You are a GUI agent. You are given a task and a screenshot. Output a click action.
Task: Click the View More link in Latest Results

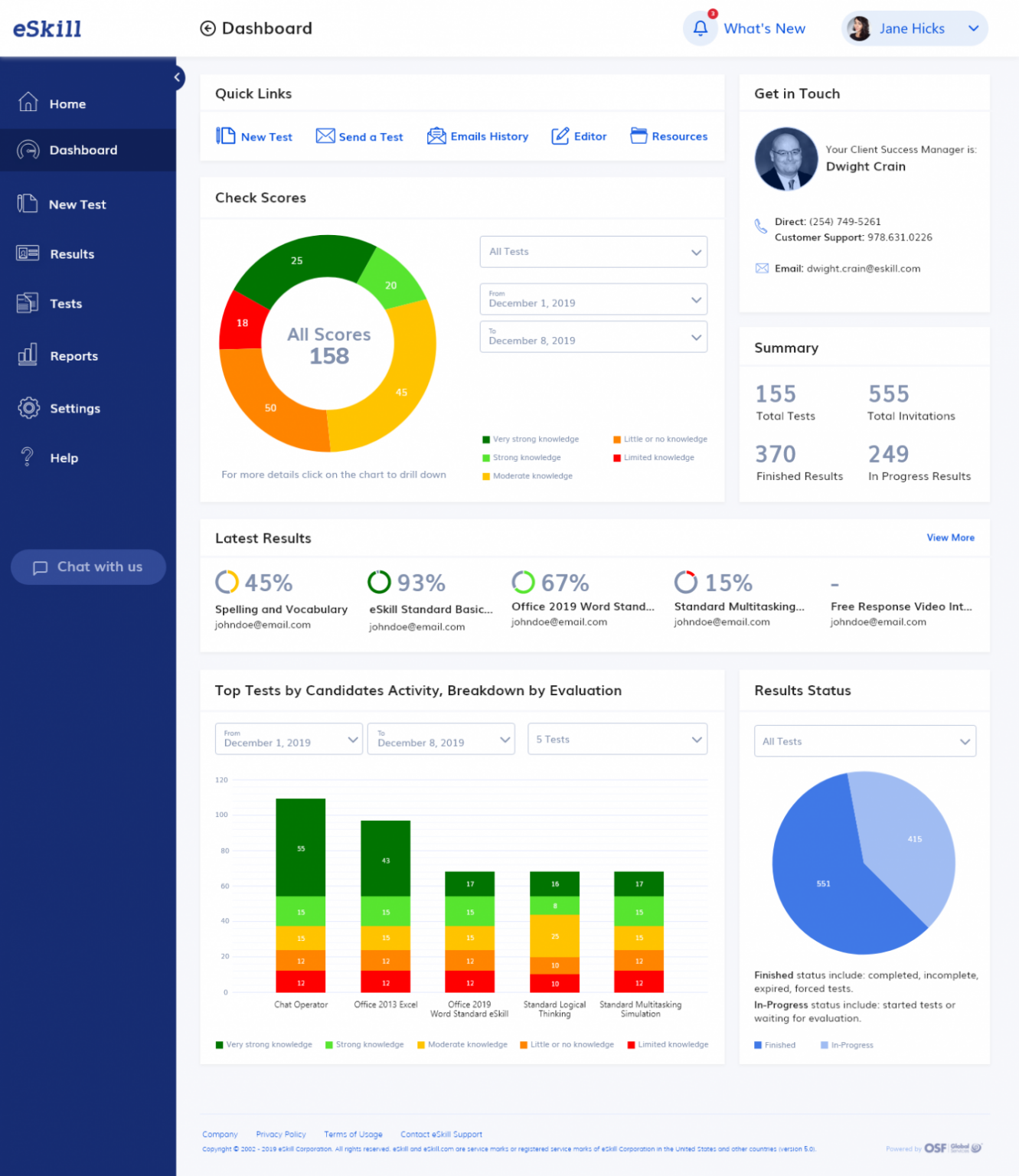point(950,537)
